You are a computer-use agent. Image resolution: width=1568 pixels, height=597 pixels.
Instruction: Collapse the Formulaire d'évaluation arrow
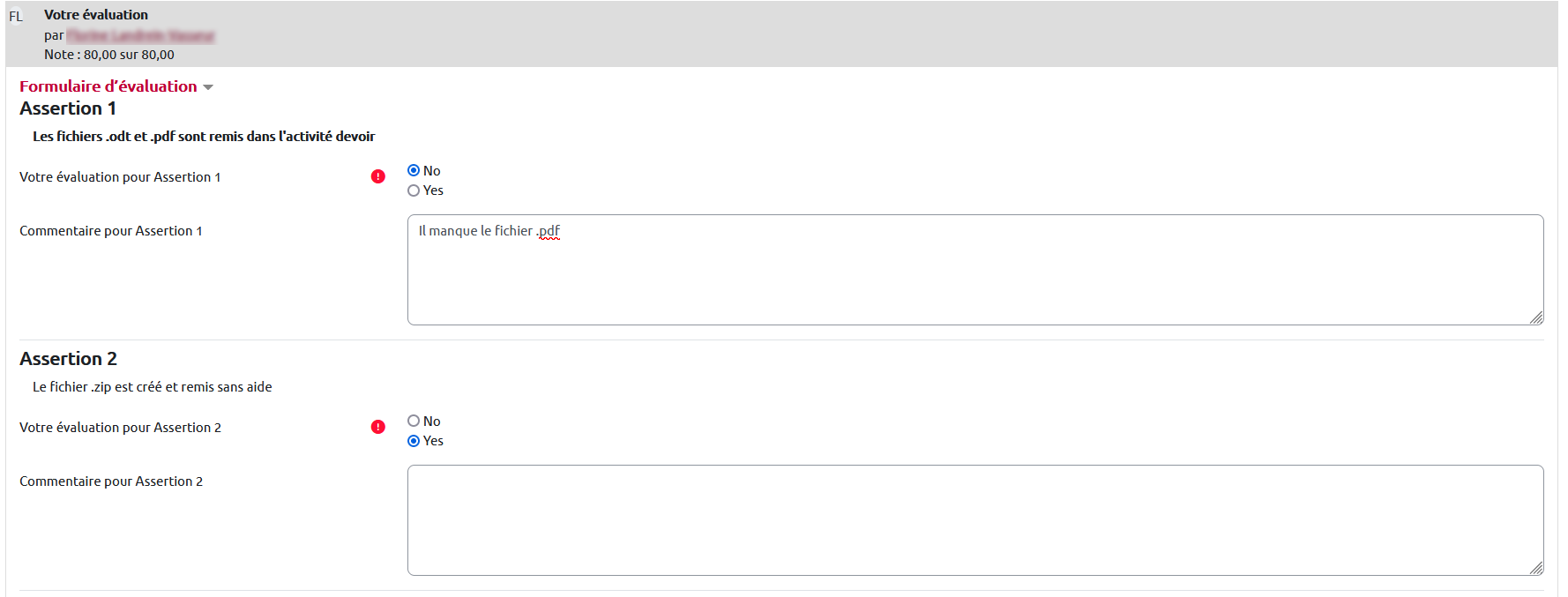pos(208,87)
